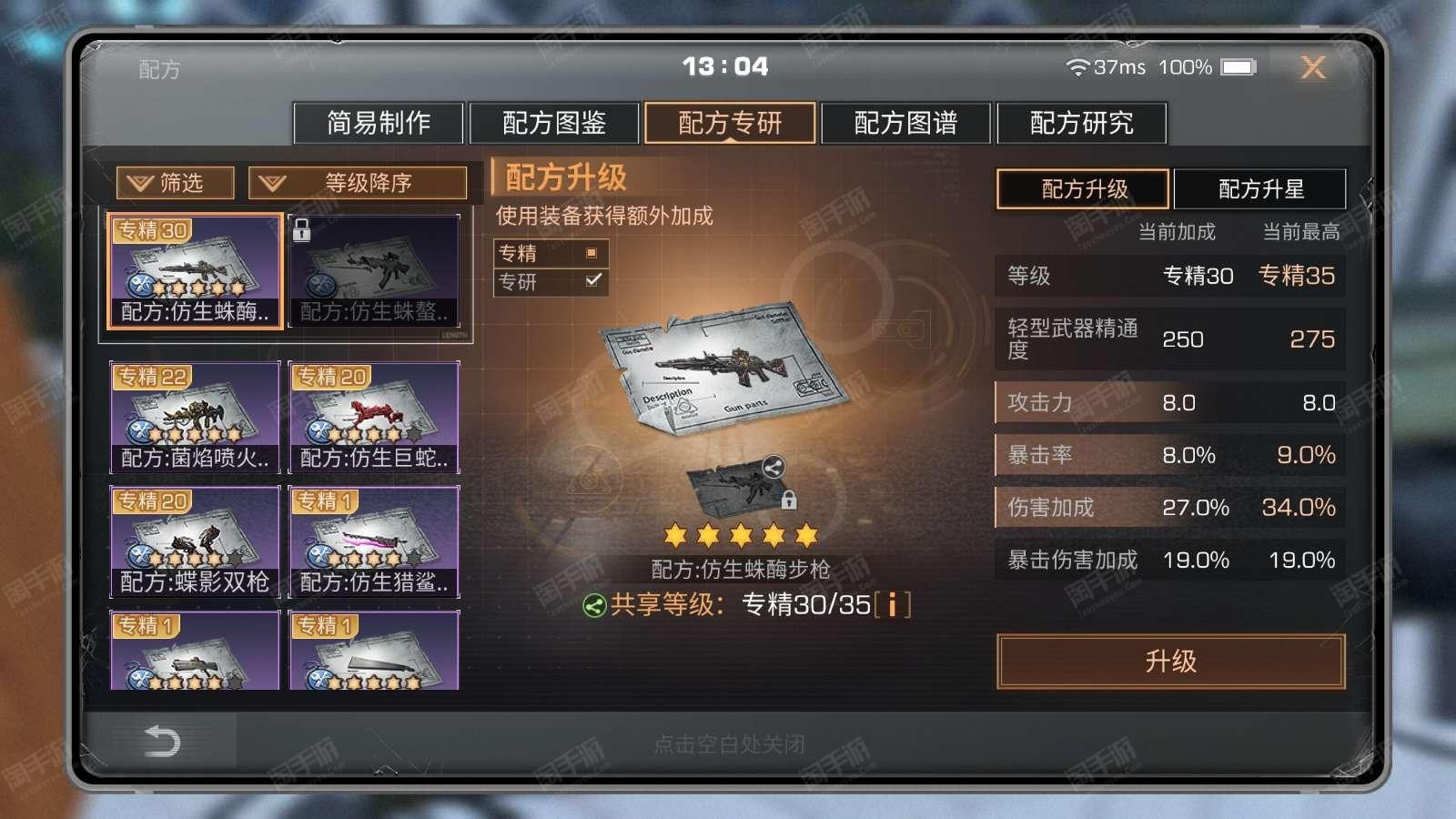
Task: Click the info icon beside 专精30/35
Action: (892, 604)
